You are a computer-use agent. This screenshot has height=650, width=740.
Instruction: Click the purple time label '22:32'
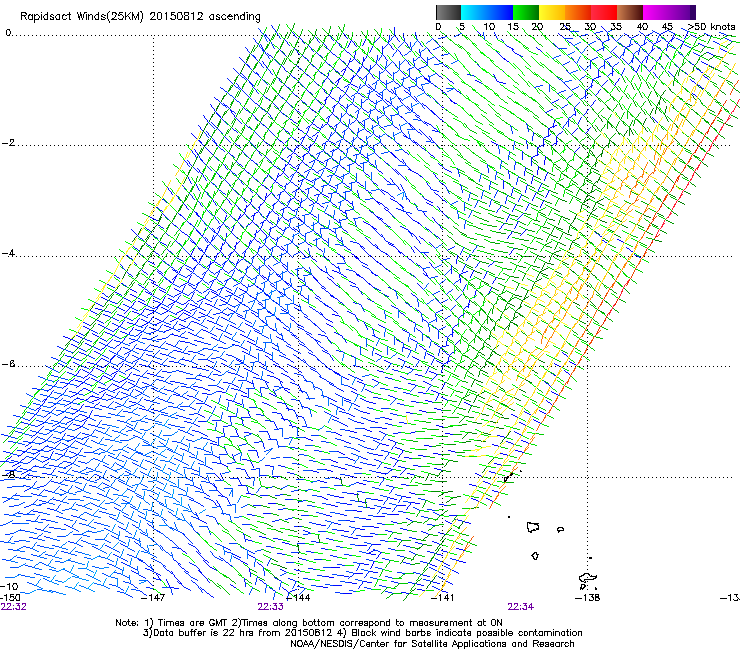click(14, 607)
